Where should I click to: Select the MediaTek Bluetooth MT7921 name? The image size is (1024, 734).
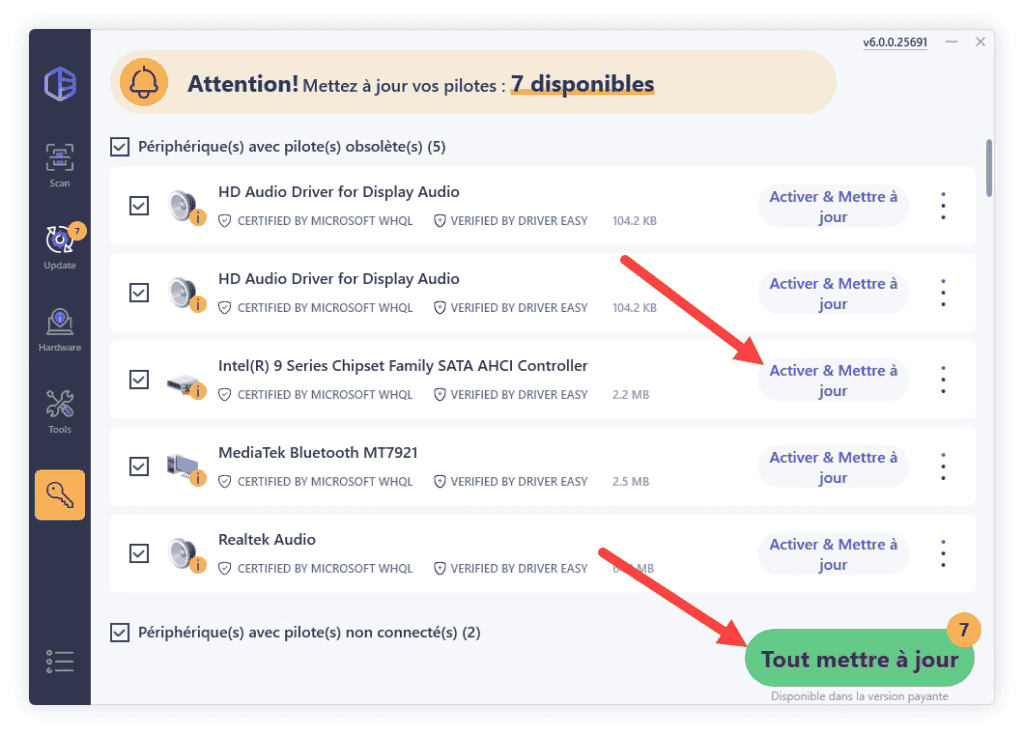(318, 453)
